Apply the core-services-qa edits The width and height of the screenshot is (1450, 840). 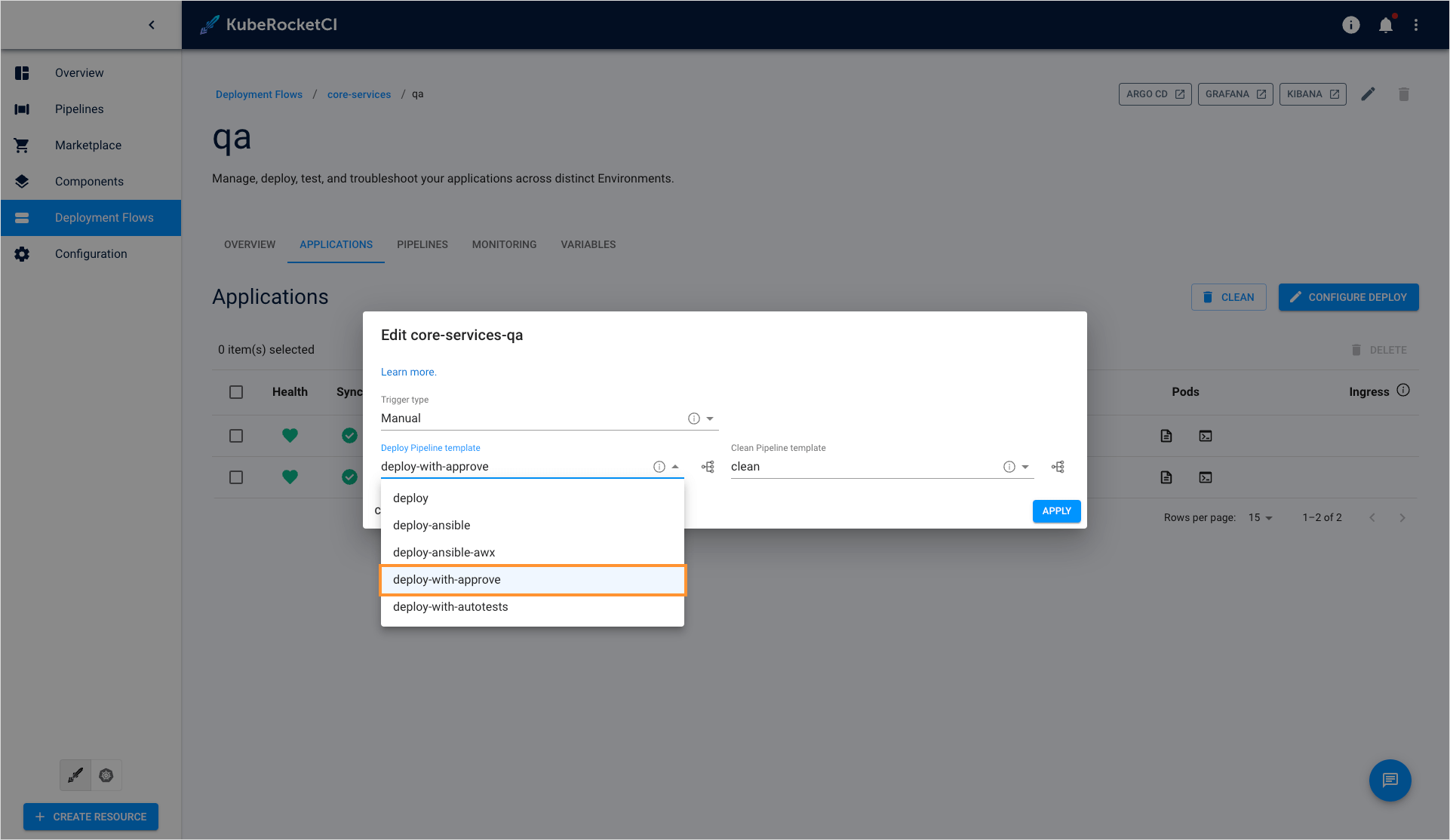[1056, 510]
